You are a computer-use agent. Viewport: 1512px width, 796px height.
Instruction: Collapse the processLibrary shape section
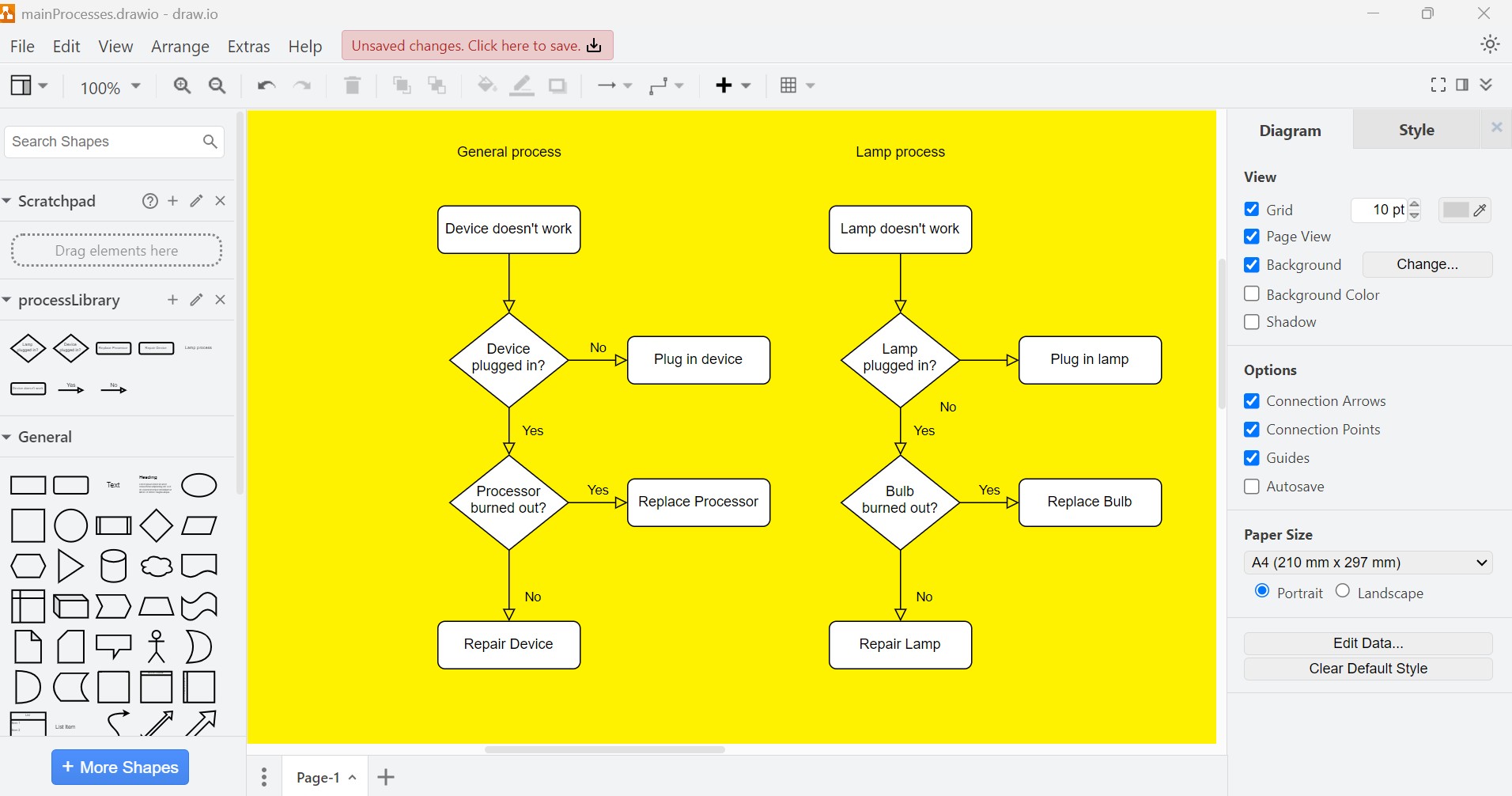(7, 300)
